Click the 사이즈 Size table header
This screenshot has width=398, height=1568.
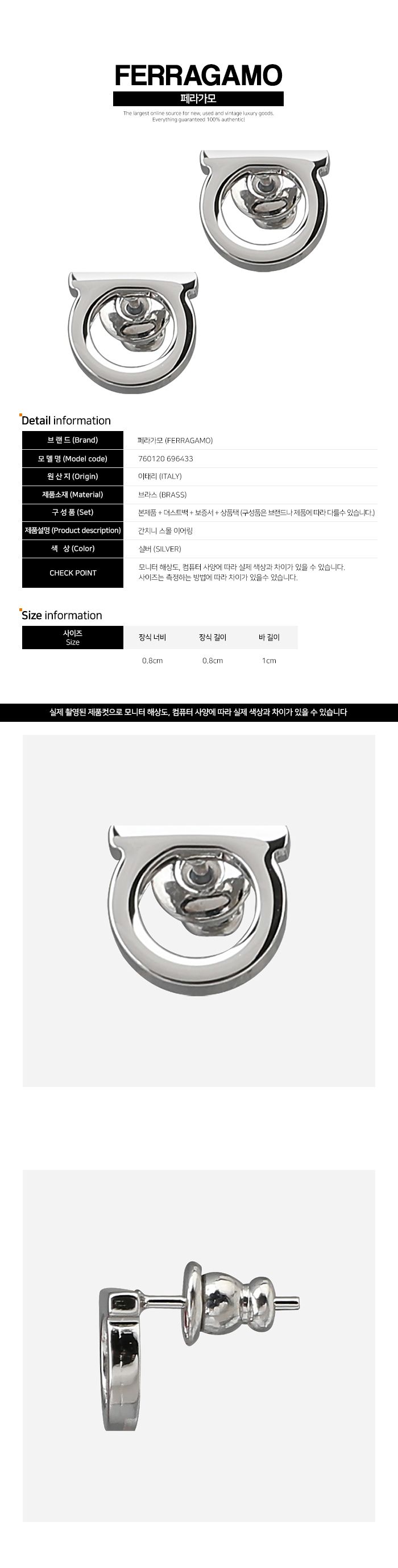coord(73,637)
